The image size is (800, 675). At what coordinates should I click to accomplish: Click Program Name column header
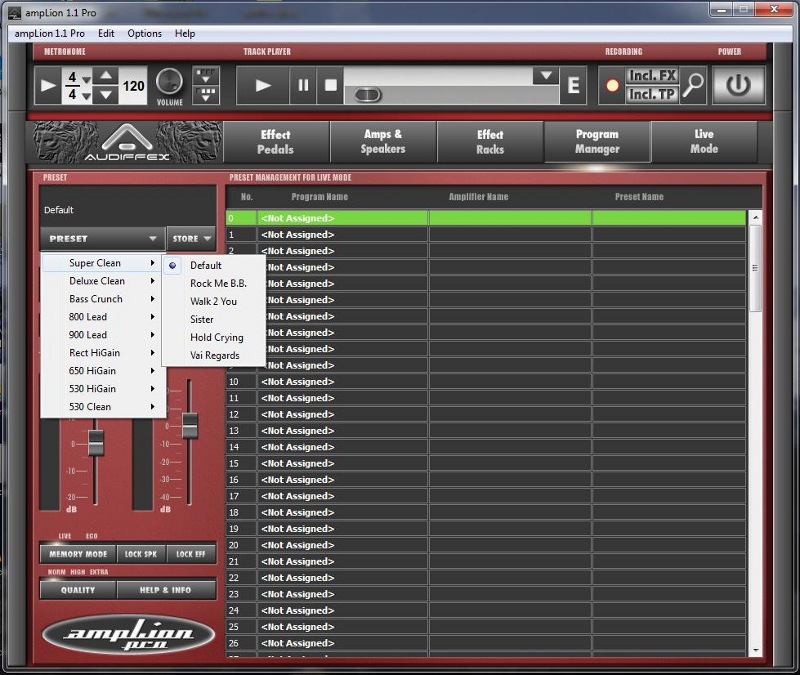[319, 196]
